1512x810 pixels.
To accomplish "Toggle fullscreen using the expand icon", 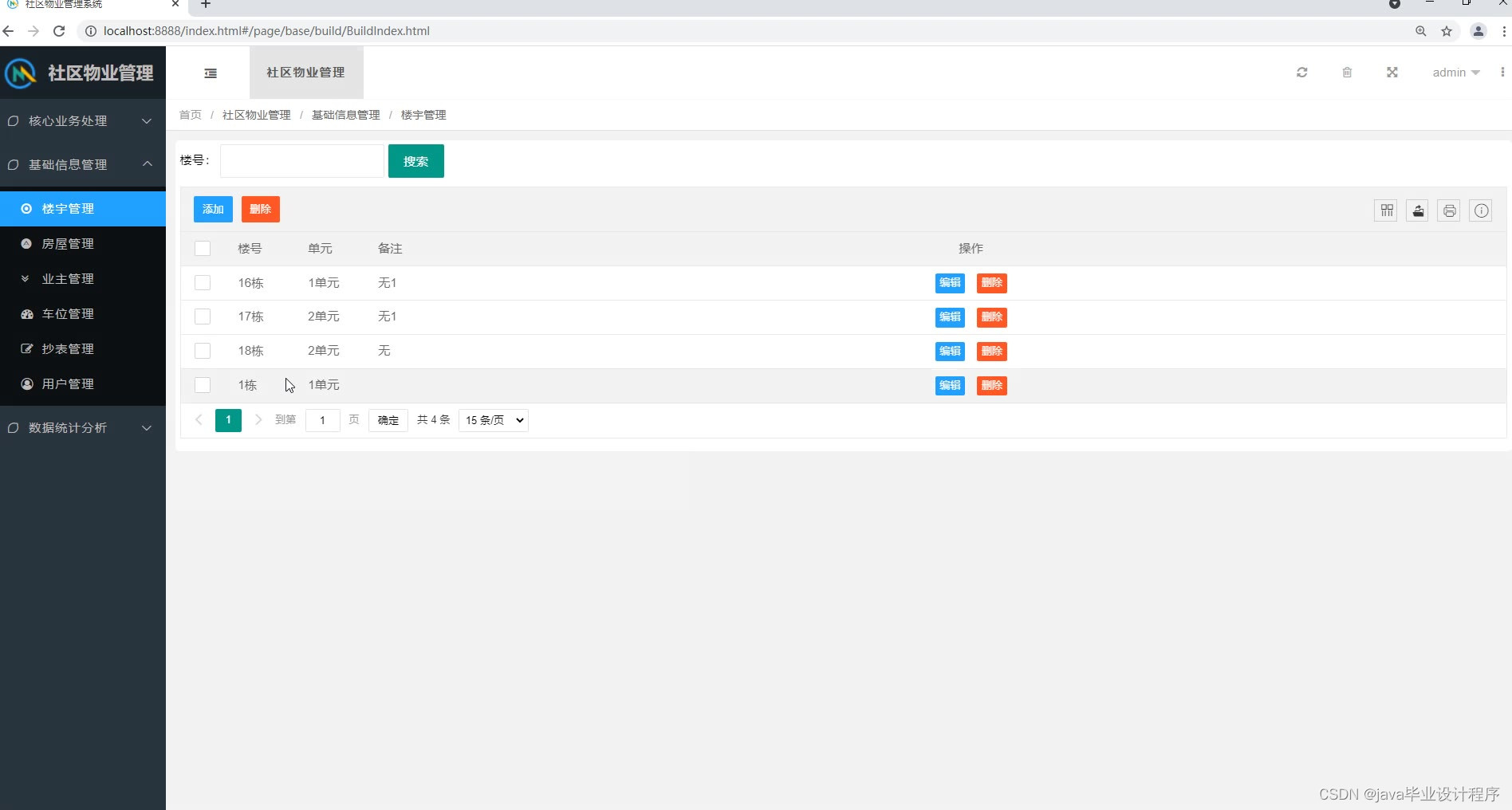I will 1392,72.
